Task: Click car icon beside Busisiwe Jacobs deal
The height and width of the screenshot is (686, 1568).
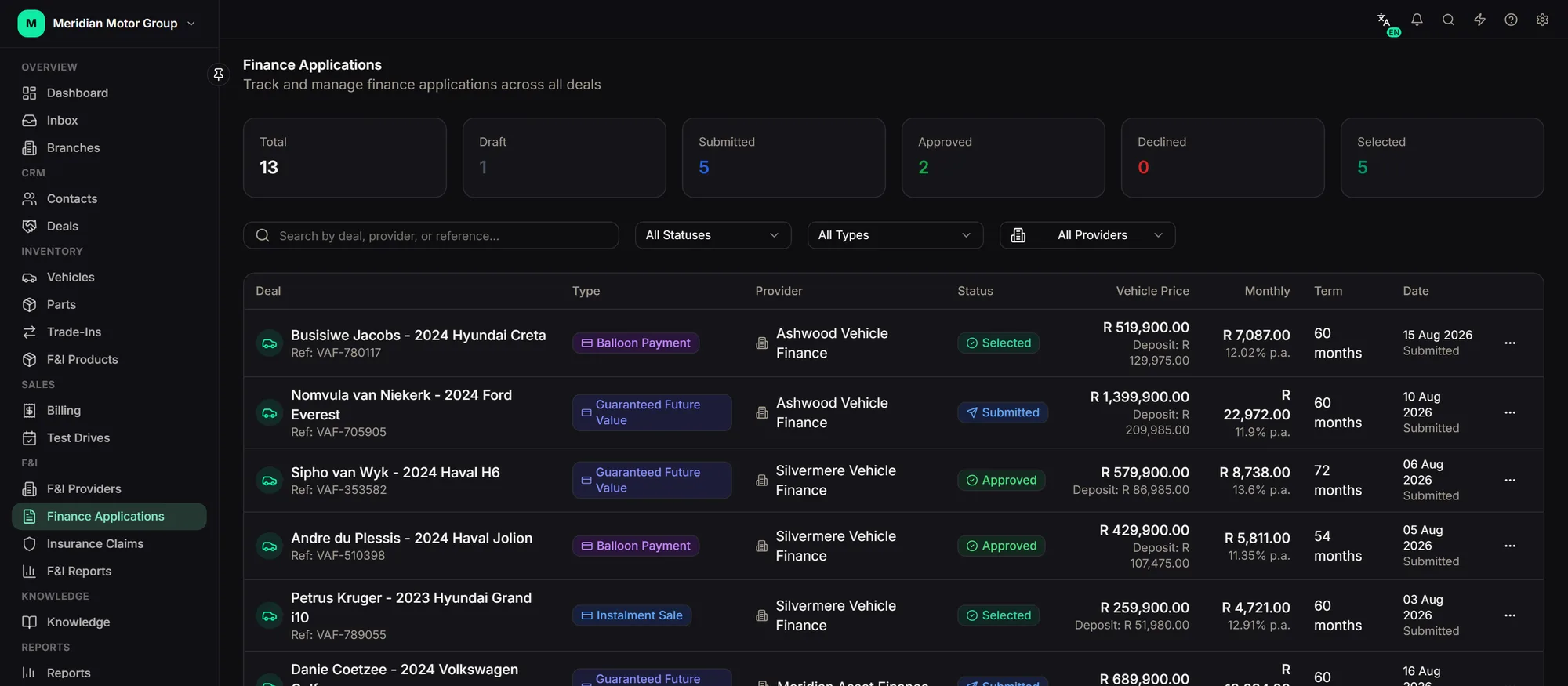Action: pos(269,343)
